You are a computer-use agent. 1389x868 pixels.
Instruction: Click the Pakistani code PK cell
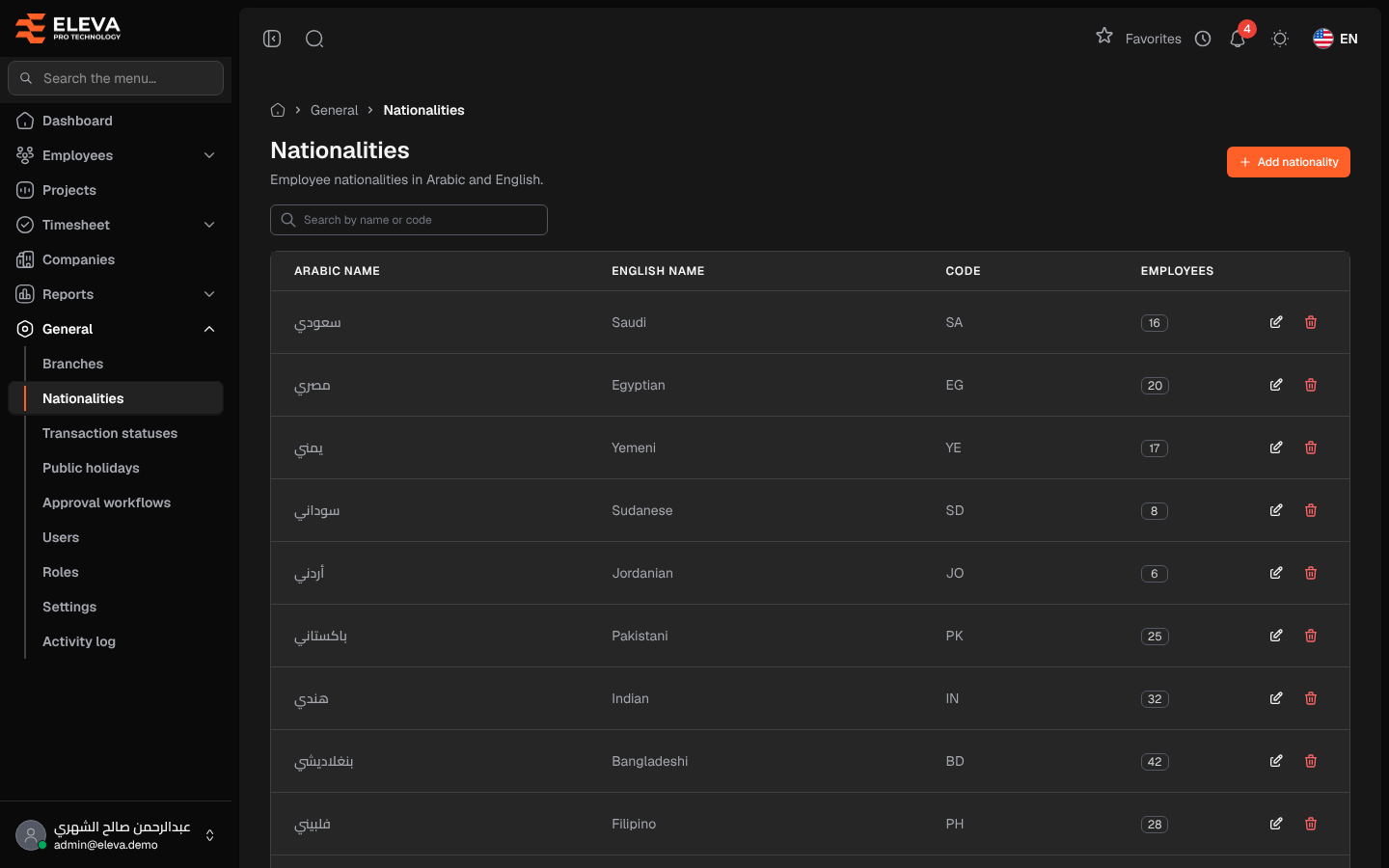tap(955, 636)
